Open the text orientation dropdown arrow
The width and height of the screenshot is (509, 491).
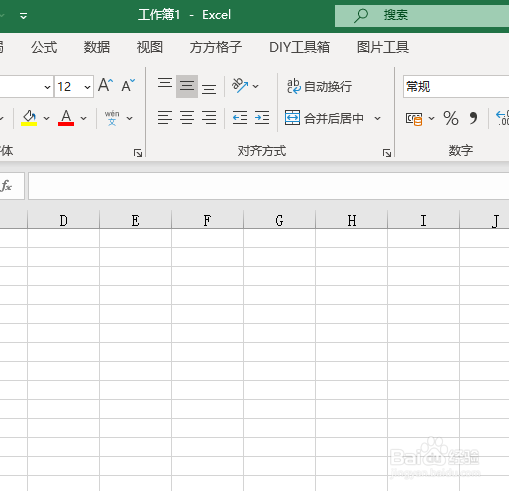(256, 86)
